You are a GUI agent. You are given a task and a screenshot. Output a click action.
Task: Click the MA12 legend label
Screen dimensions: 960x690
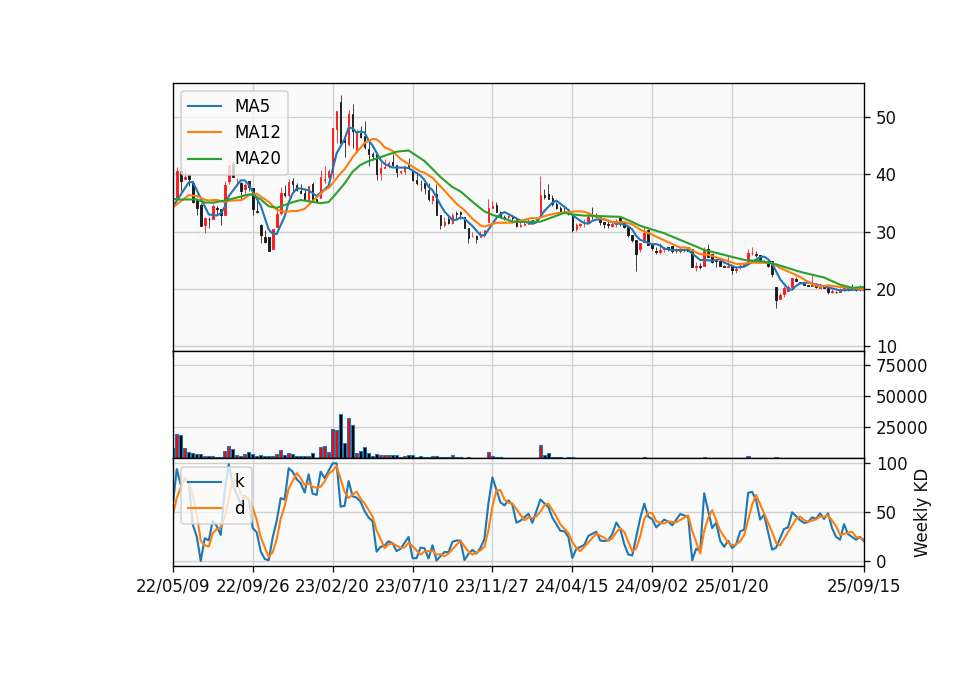pos(257,132)
